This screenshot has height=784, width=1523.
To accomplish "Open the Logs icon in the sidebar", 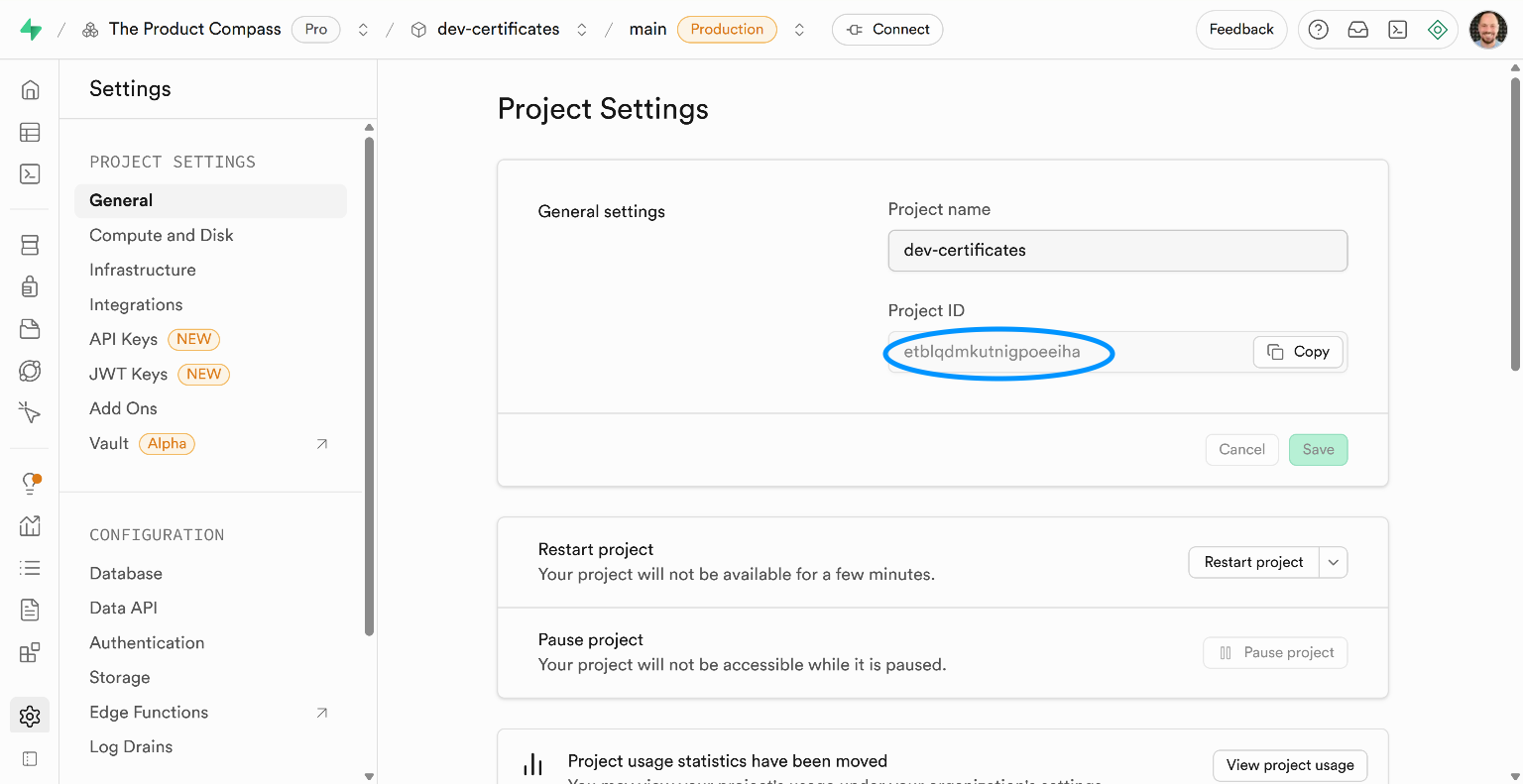I will click(30, 567).
